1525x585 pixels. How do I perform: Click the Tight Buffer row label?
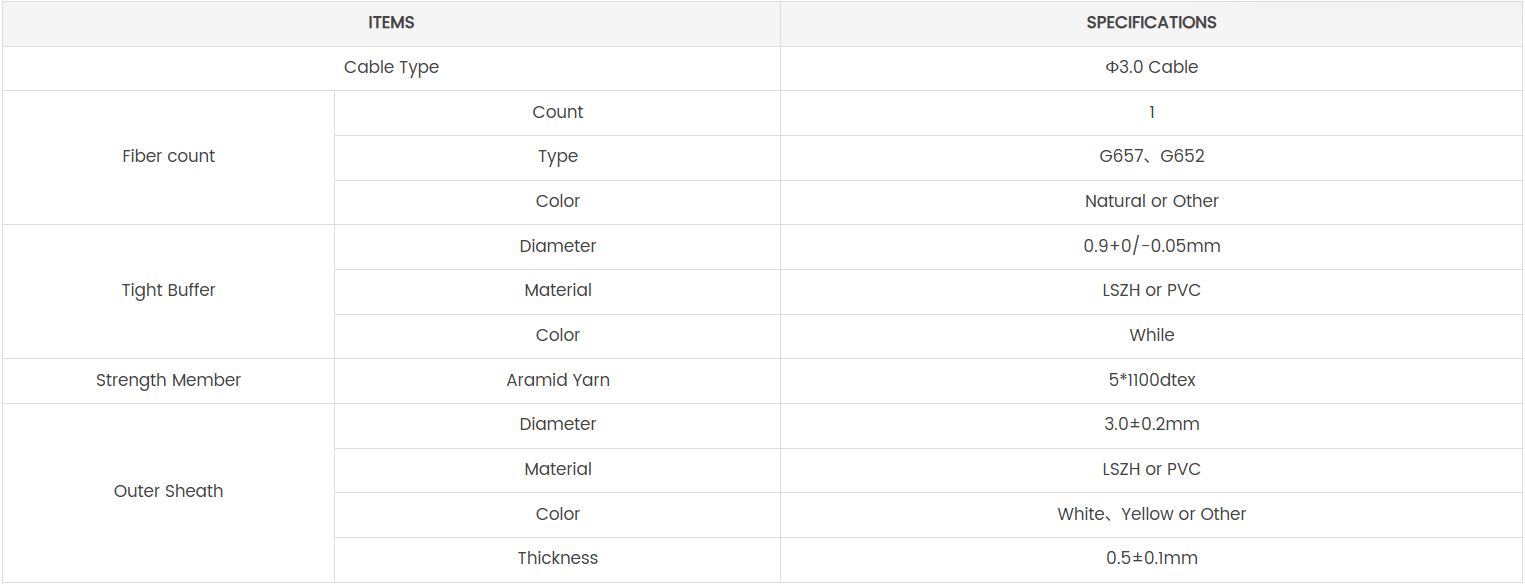coord(168,291)
